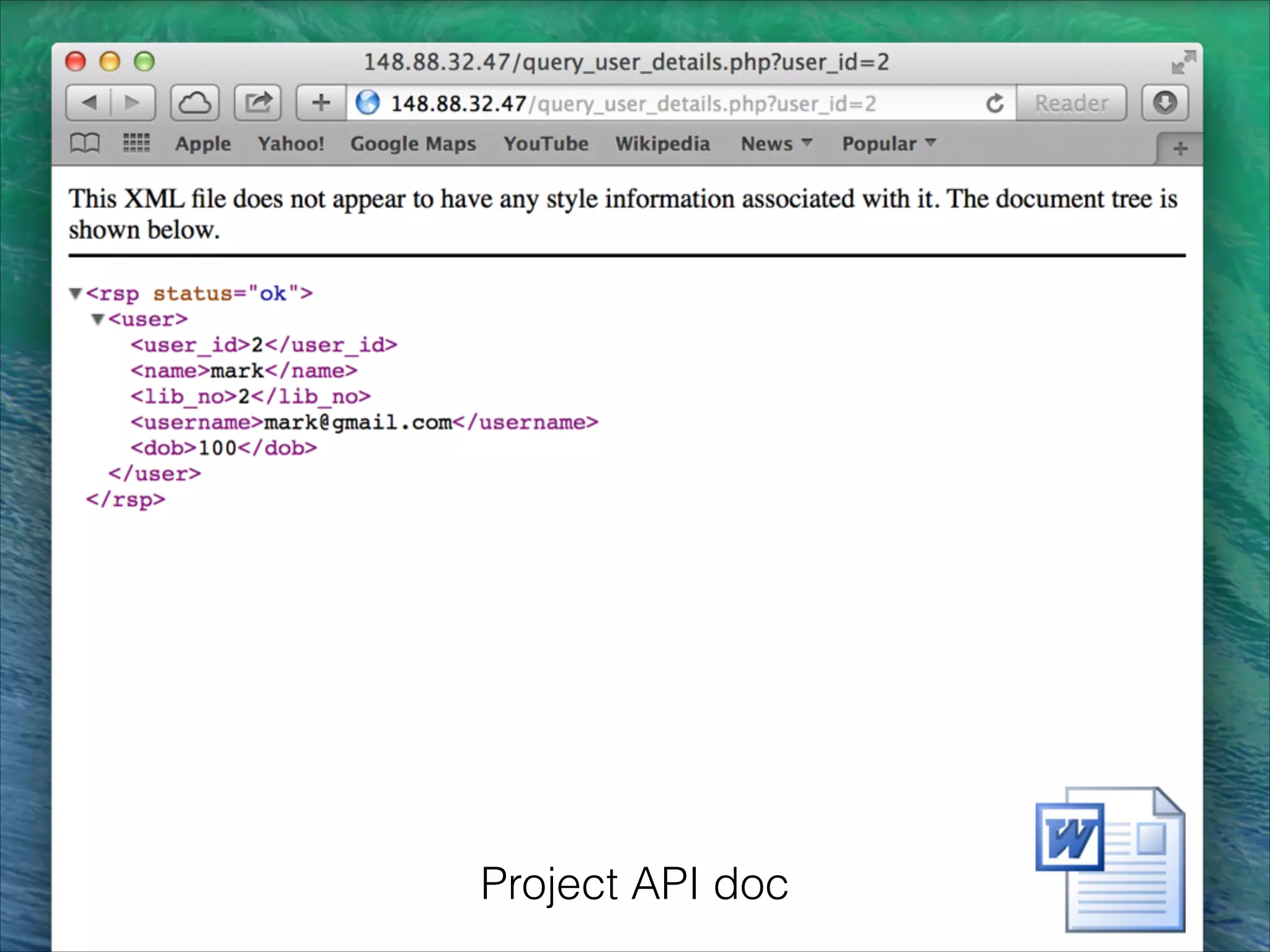
Task: Close the Safari window red button
Action: point(76,62)
